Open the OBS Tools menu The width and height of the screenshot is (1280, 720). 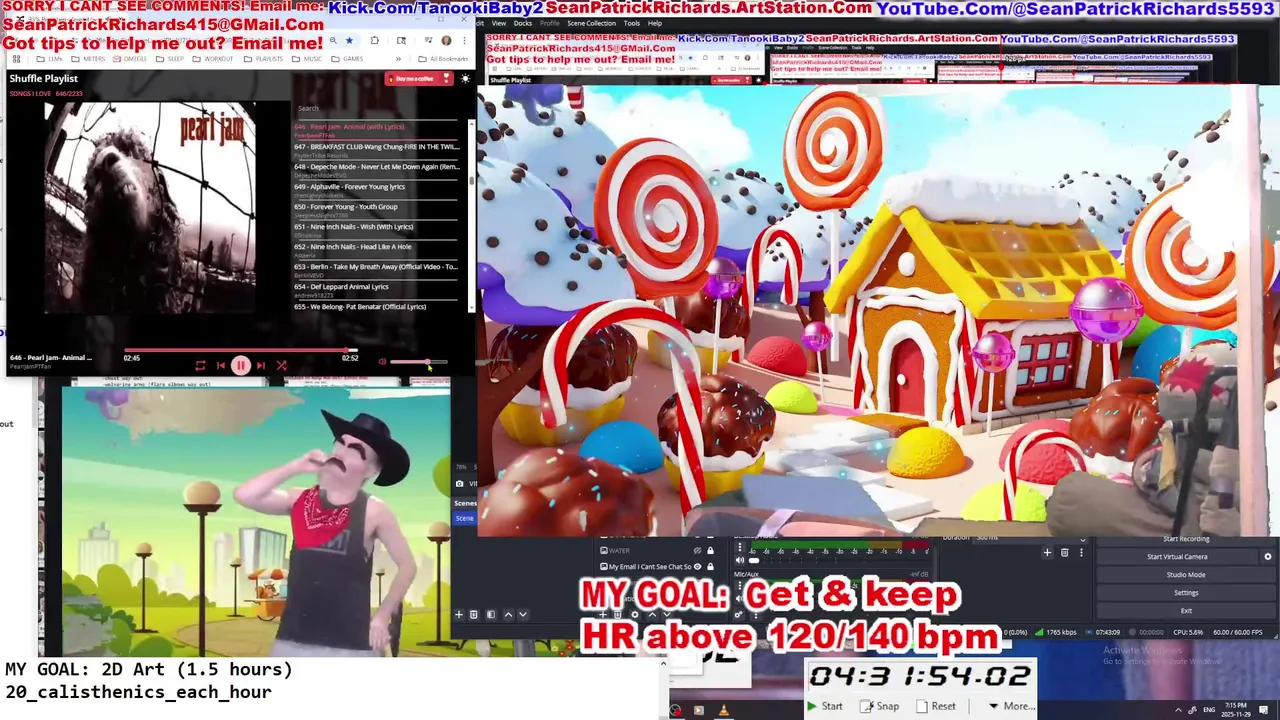632,23
